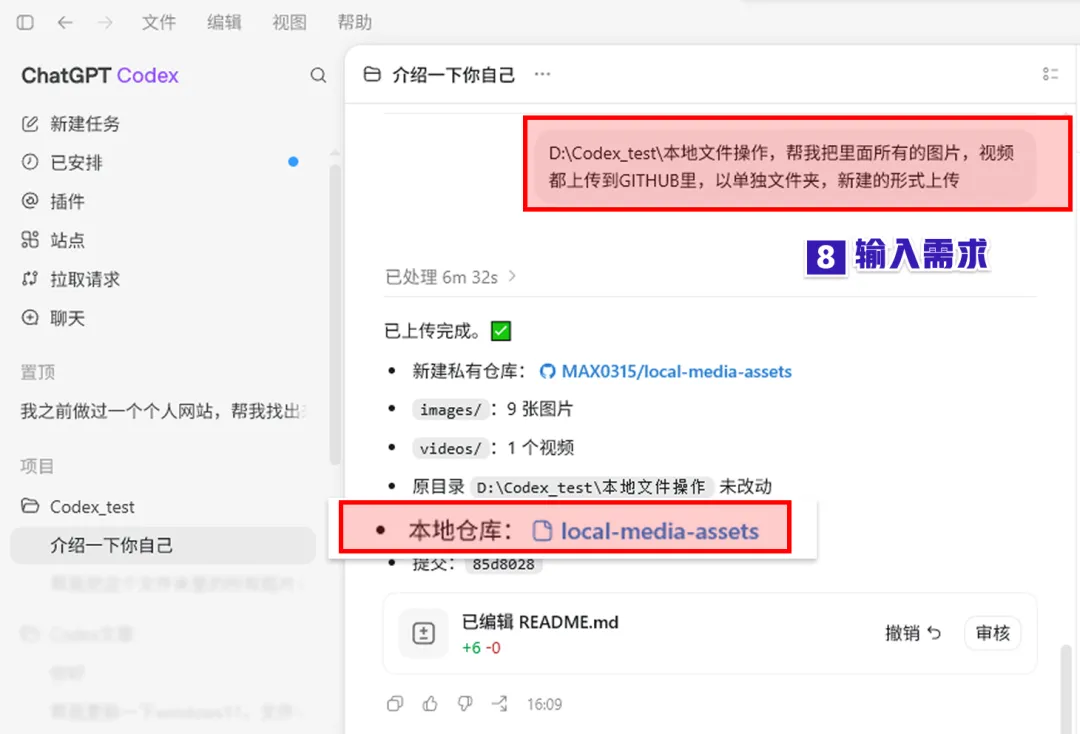Click the diff icon beside 已编辑 README.md
The height and width of the screenshot is (734, 1080).
tap(424, 633)
